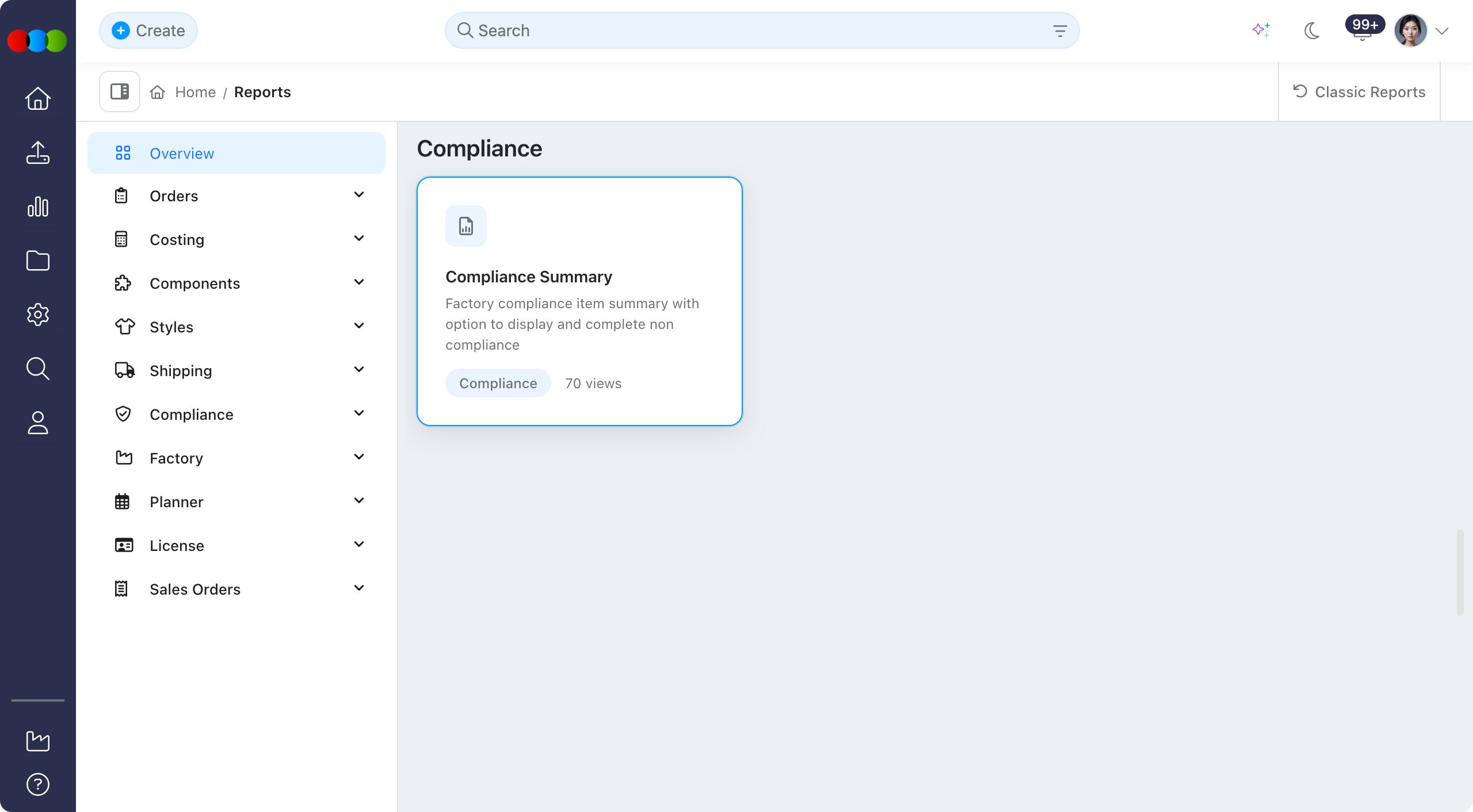Select the Overview menu item

click(x=236, y=153)
